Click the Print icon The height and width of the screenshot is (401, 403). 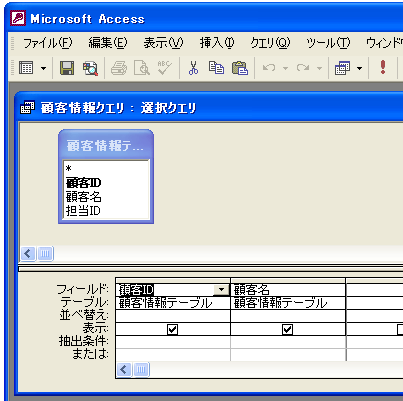coord(119,68)
